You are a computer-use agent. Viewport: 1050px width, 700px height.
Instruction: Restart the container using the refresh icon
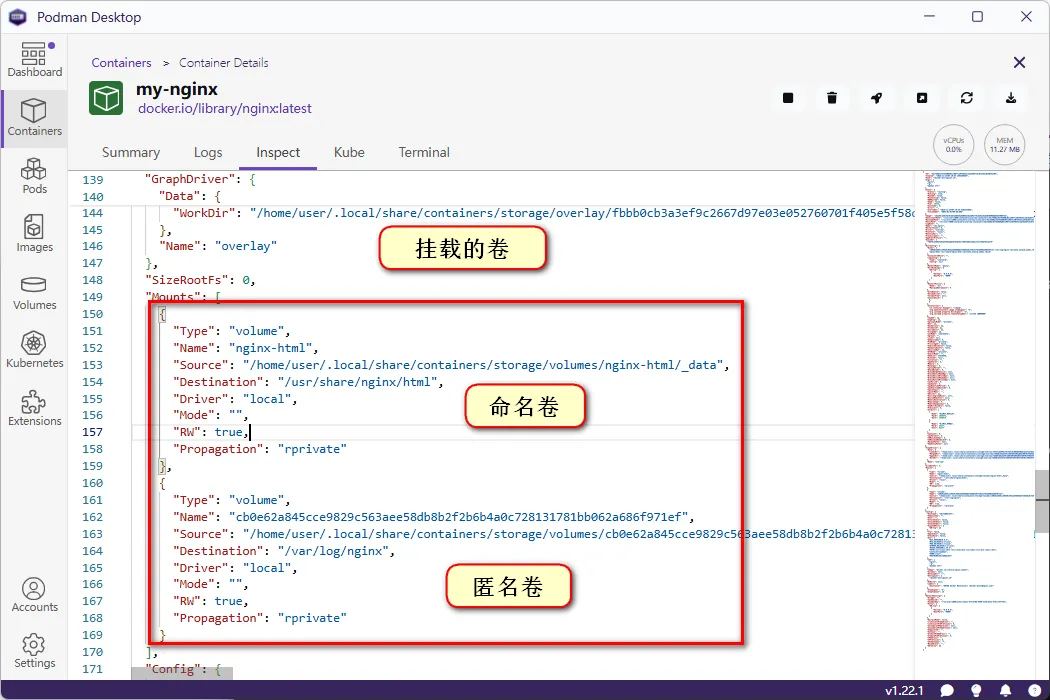coord(966,98)
